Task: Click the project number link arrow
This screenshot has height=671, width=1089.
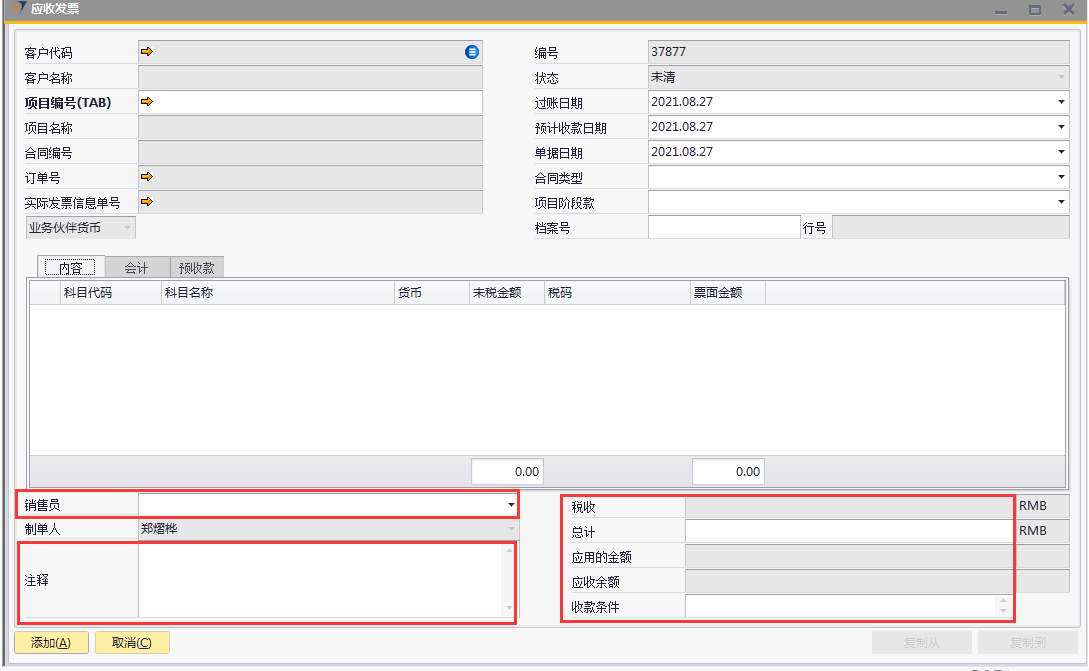Action: pyautogui.click(x=147, y=102)
